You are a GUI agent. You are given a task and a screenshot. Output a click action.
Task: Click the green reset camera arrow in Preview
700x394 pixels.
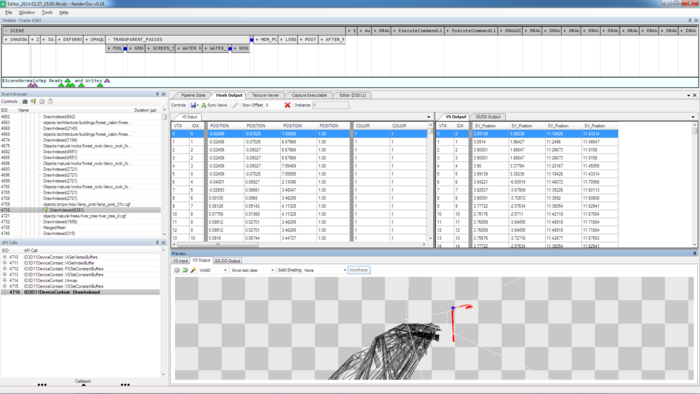185,270
